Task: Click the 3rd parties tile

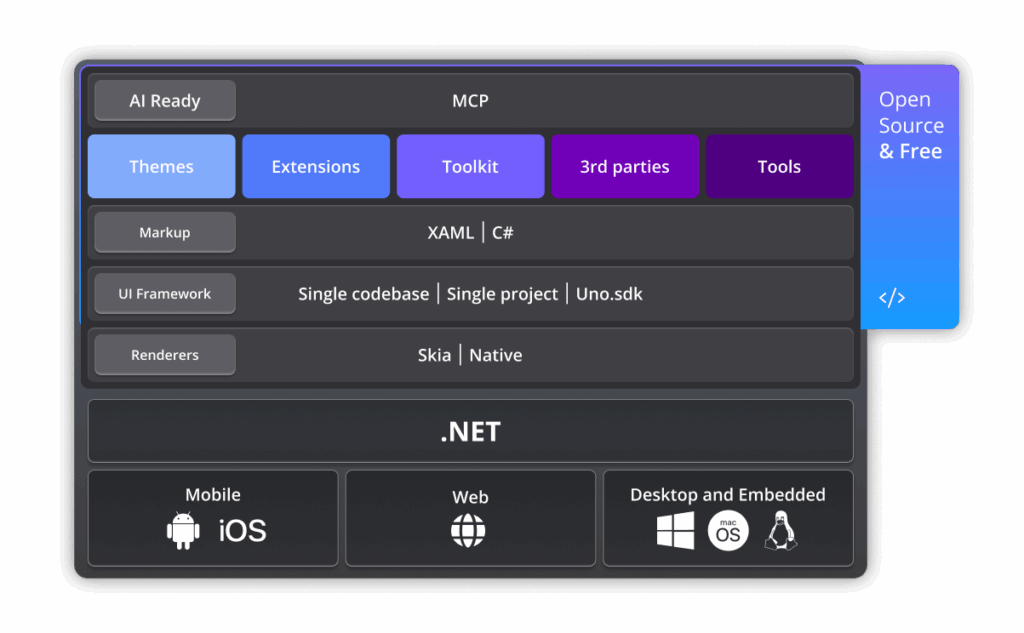Action: (x=625, y=167)
